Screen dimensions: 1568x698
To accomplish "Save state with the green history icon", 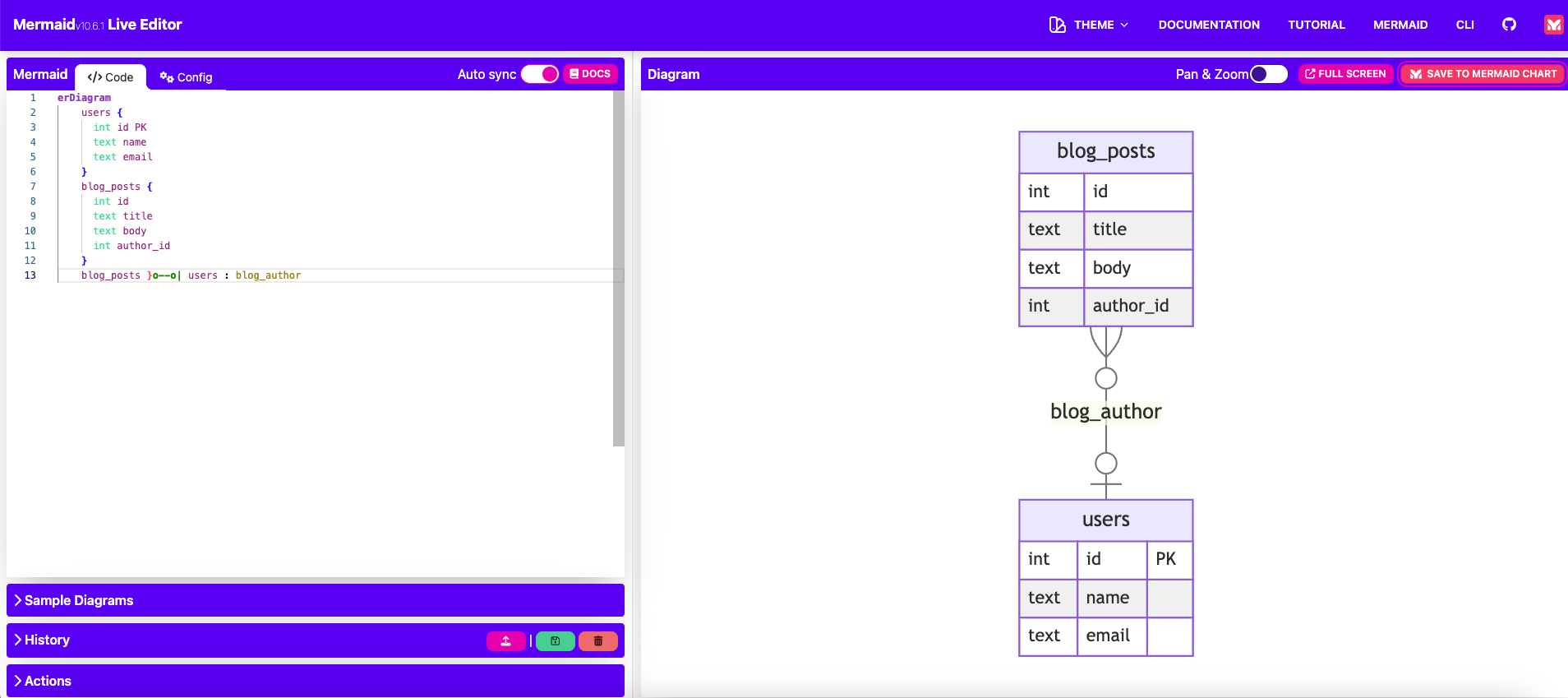I will point(556,640).
